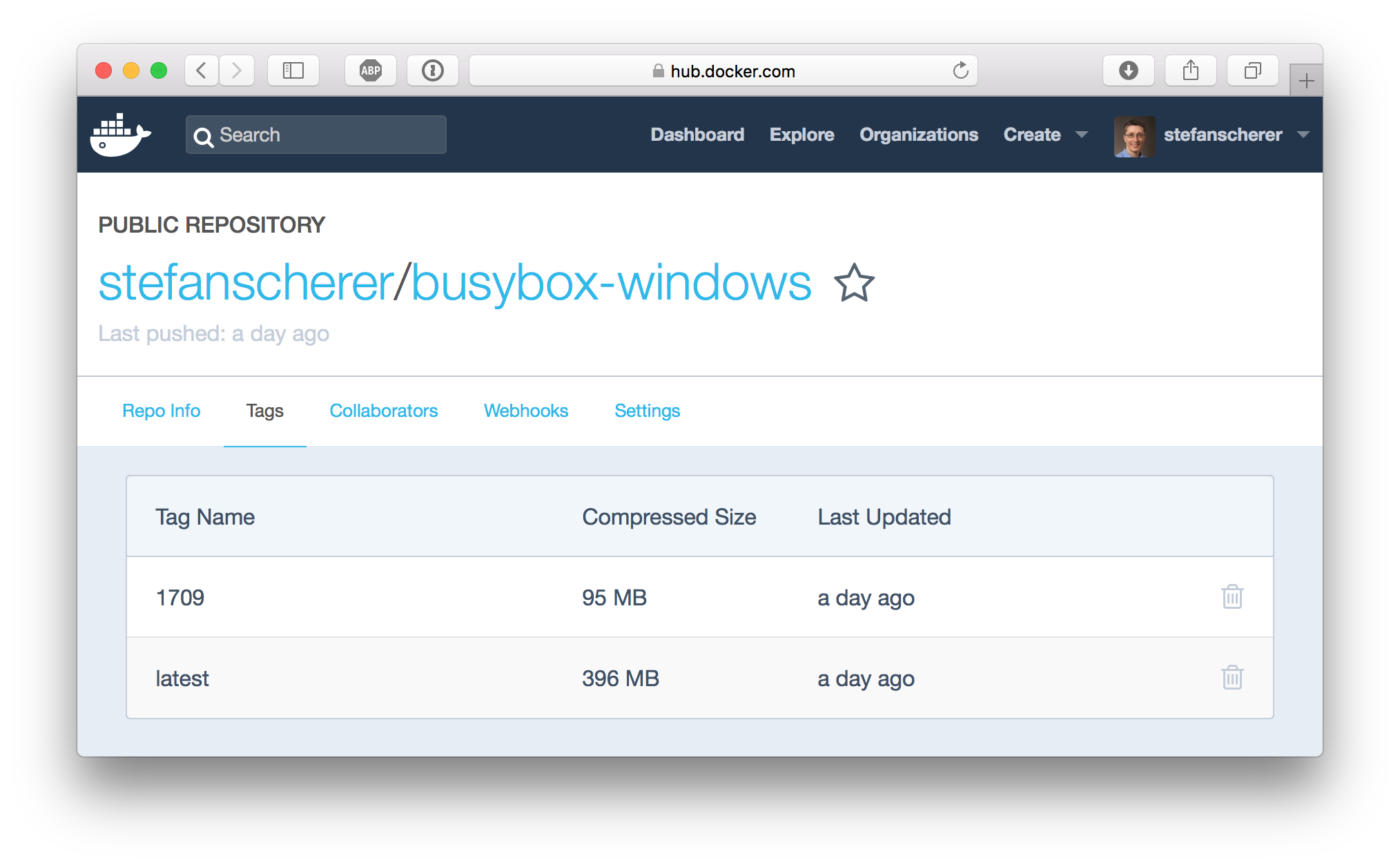Screen dimensions: 1400x867
Task: Minimize the Safari window with yellow button
Action: click(x=131, y=70)
